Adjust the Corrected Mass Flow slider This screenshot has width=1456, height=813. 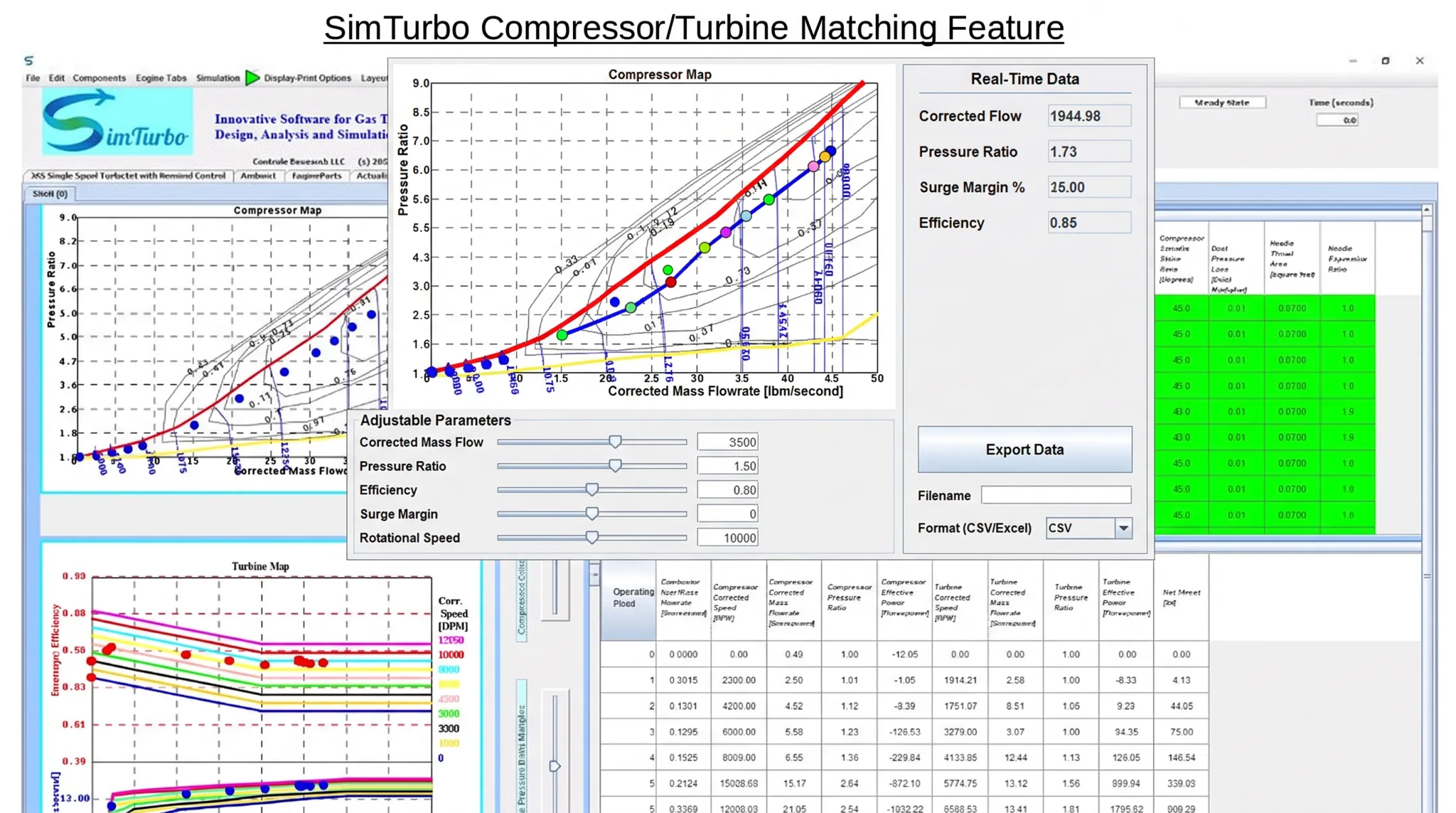pos(615,442)
